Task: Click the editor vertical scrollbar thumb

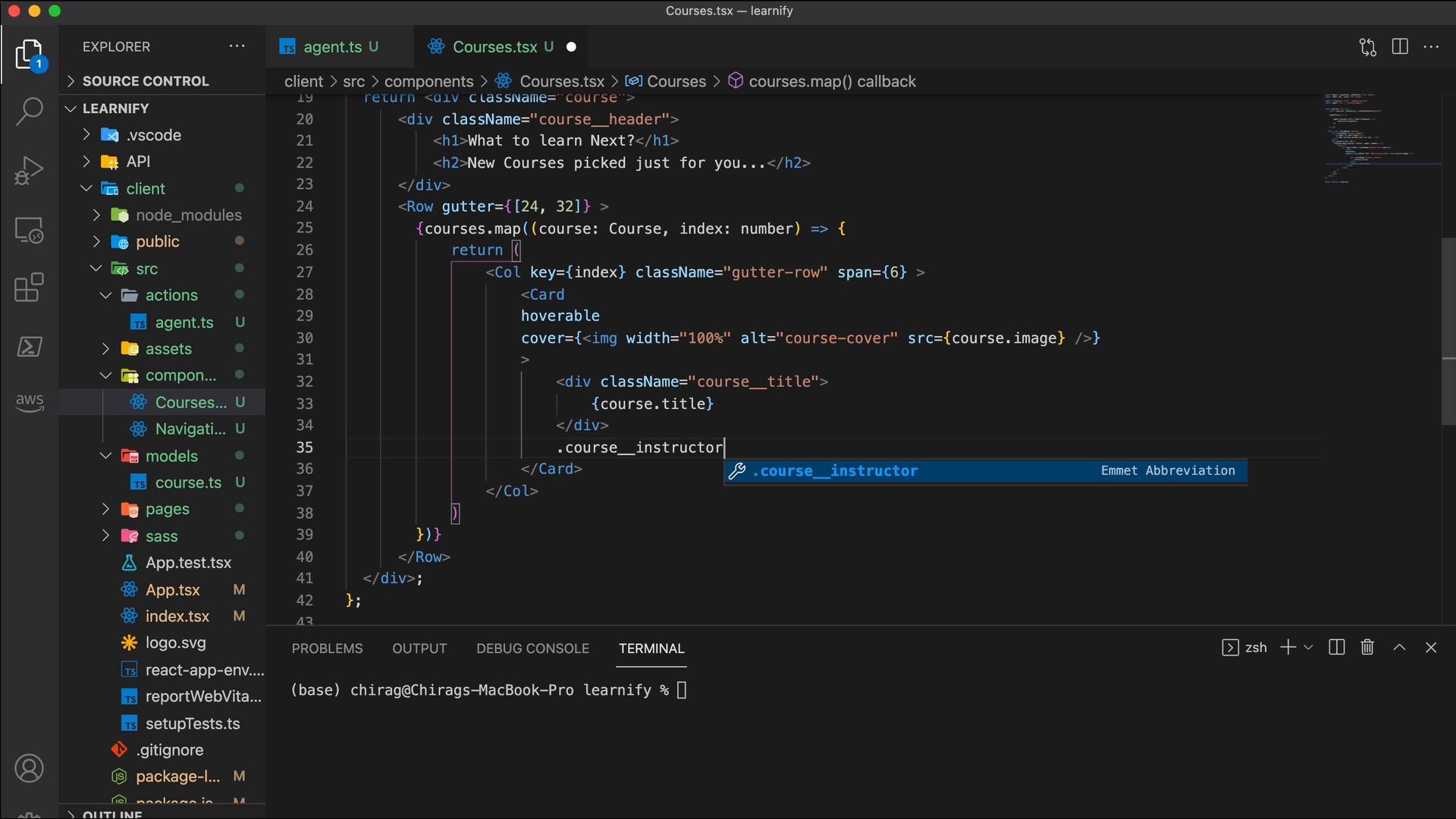Action: point(1448,331)
